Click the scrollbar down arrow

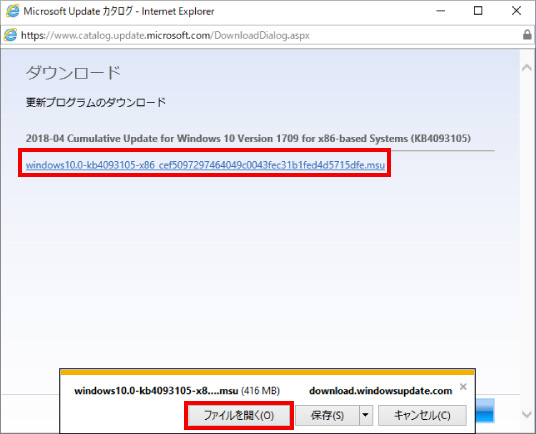[527, 414]
